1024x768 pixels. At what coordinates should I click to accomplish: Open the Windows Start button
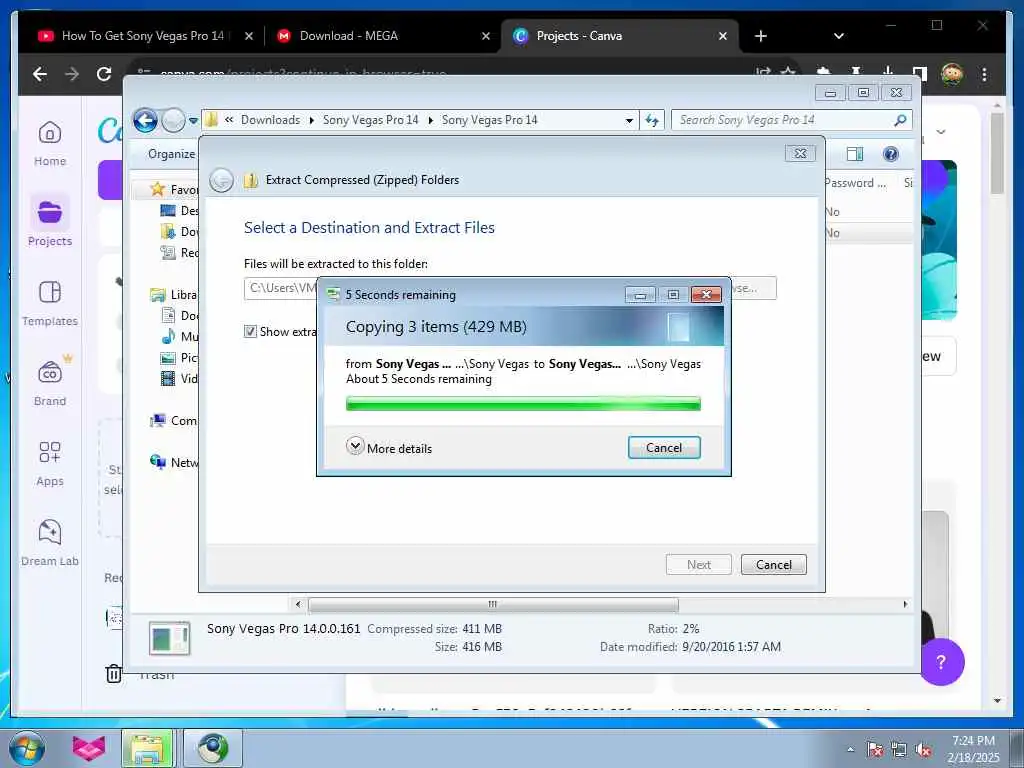(x=27, y=748)
